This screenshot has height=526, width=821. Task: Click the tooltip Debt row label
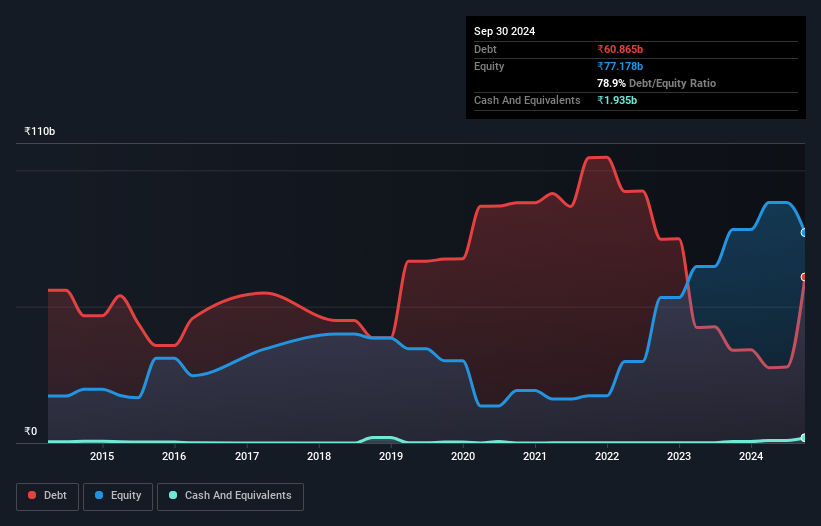click(485, 49)
